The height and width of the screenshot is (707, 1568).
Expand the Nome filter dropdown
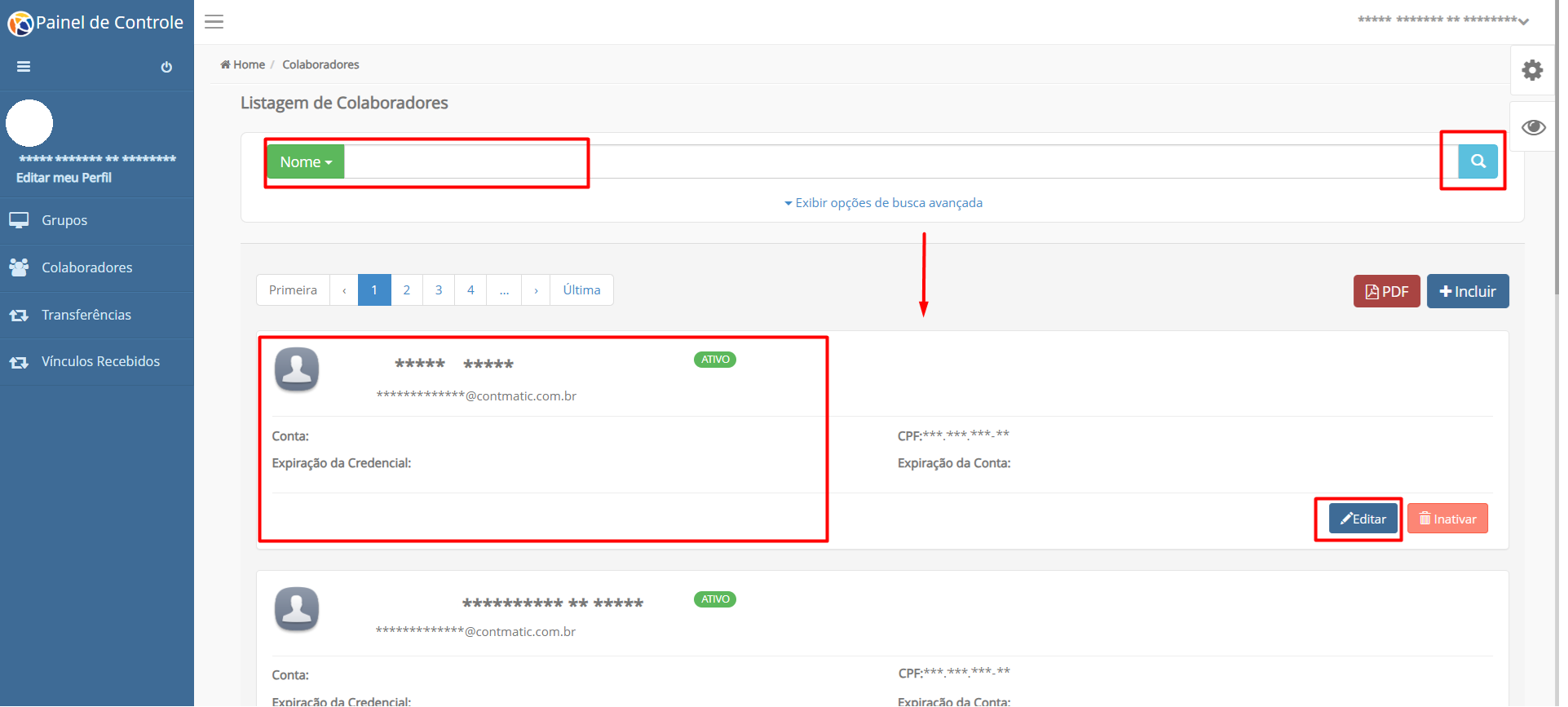[306, 161]
